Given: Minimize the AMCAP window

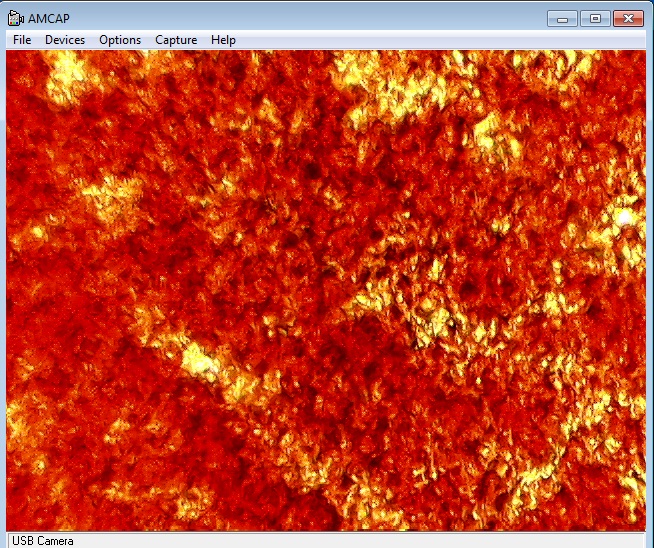Looking at the screenshot, I should click(x=563, y=18).
